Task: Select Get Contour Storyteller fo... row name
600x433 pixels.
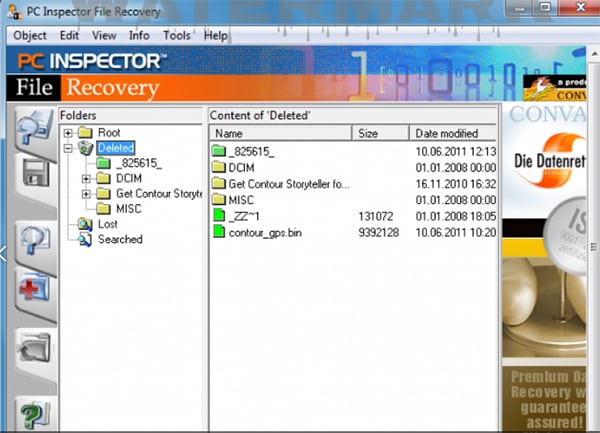Action: tap(289, 184)
